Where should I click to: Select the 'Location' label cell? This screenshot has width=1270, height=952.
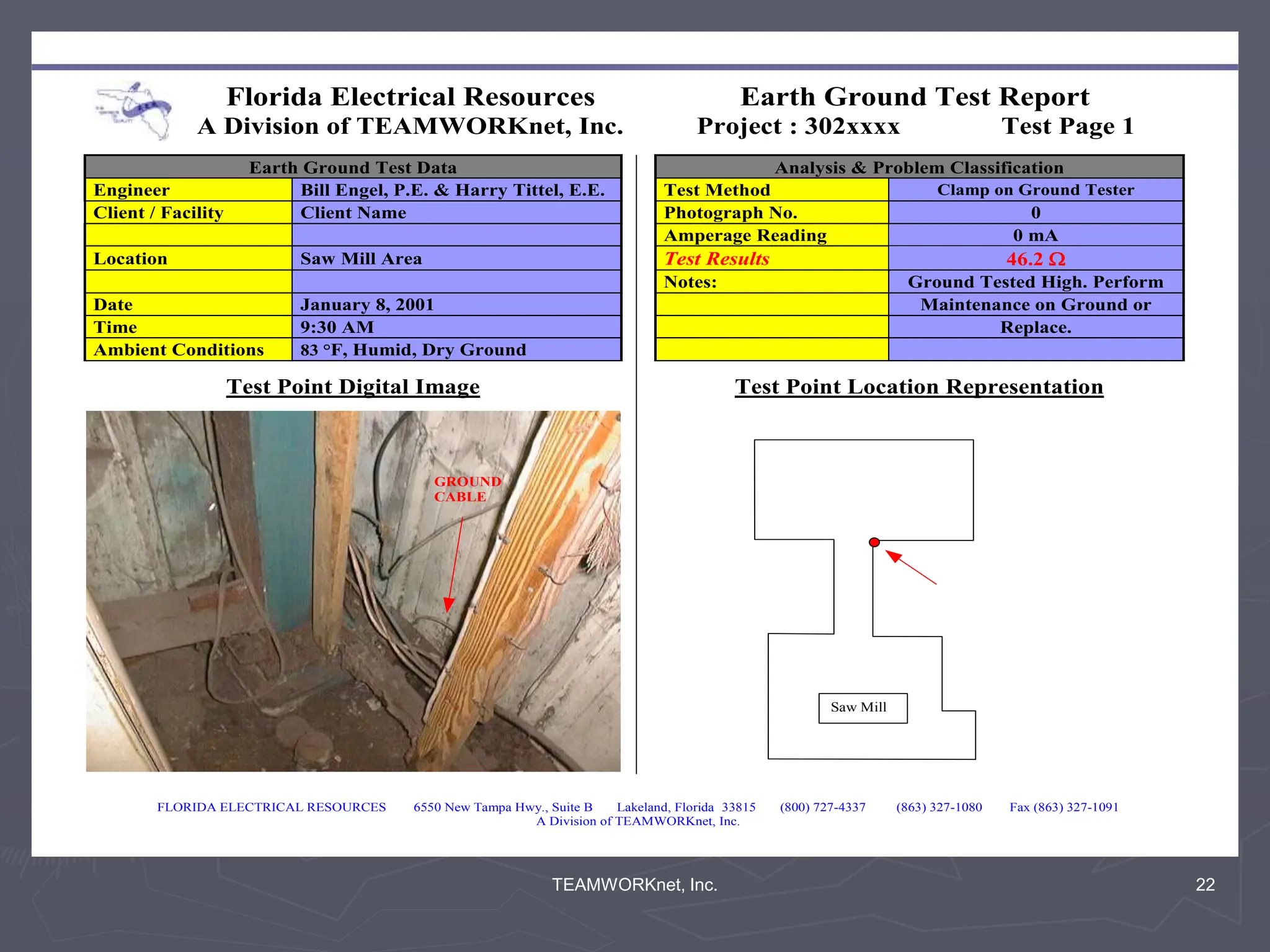(189, 258)
